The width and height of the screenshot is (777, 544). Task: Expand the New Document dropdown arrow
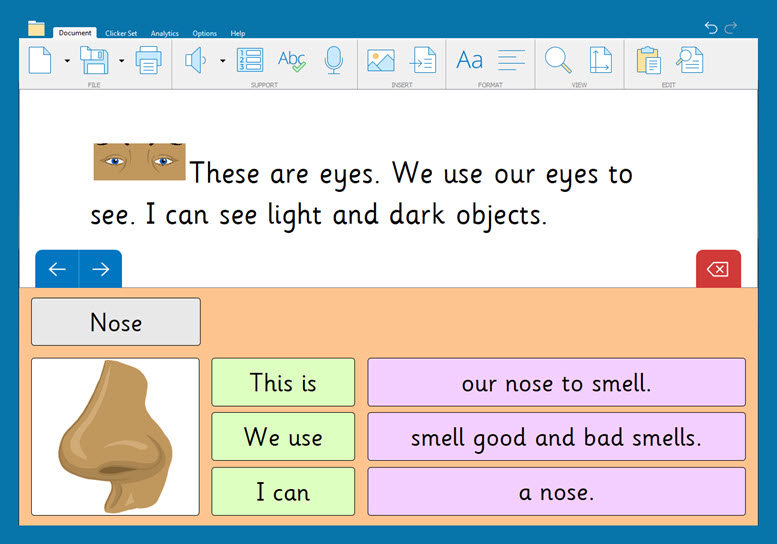[66, 61]
